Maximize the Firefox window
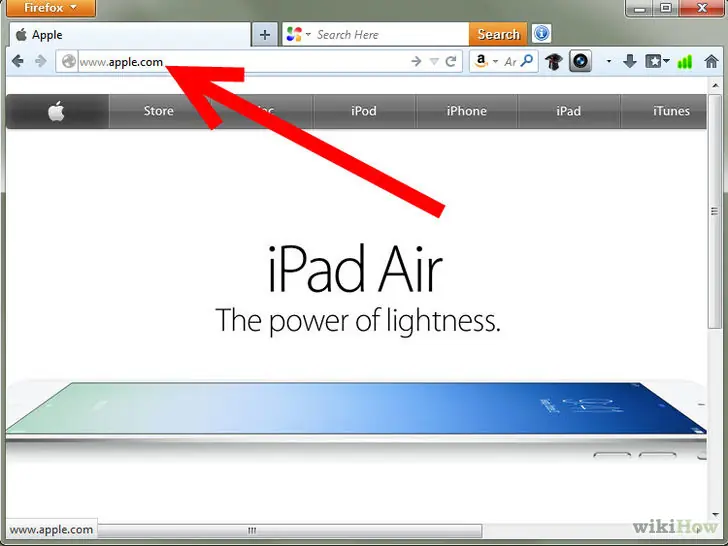 666,8
